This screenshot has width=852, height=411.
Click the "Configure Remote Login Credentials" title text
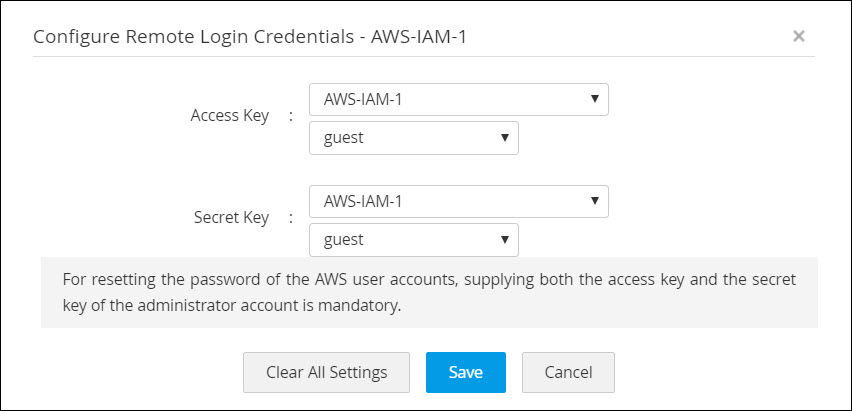(x=198, y=37)
